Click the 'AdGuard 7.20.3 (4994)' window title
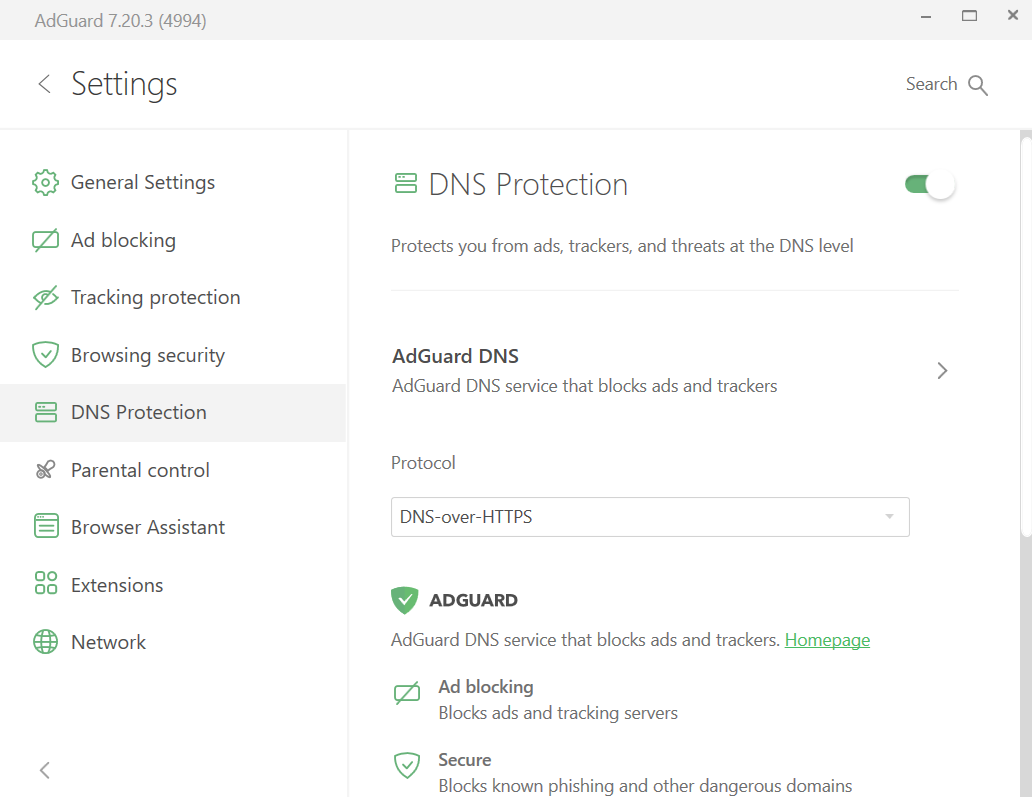 (120, 20)
